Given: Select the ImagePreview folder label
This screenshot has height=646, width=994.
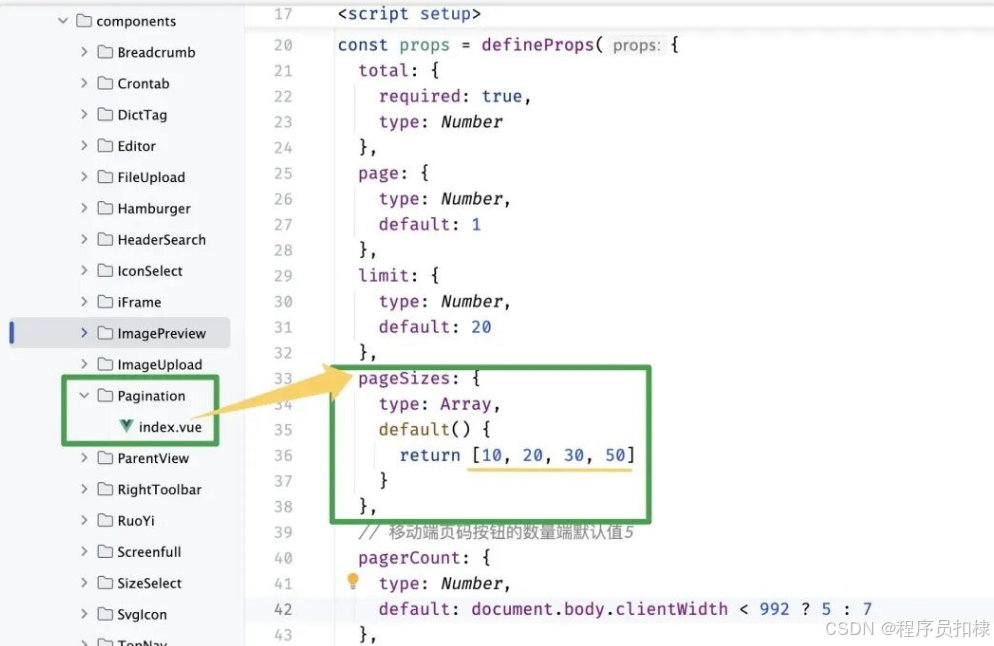Looking at the screenshot, I should (162, 333).
